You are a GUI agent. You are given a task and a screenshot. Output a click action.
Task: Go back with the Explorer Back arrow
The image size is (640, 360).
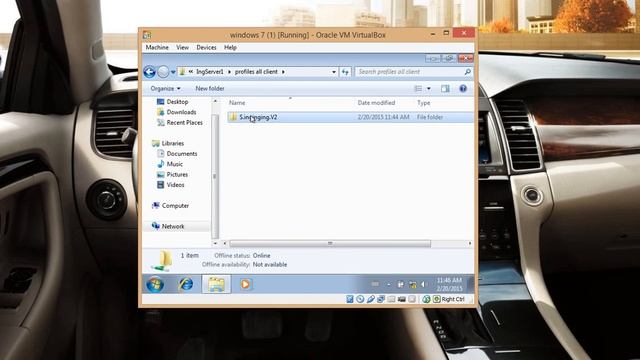(x=149, y=72)
